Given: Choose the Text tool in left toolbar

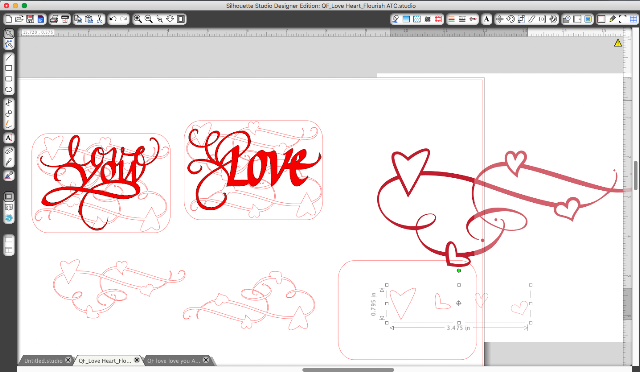Looking at the screenshot, I should [x=9, y=138].
